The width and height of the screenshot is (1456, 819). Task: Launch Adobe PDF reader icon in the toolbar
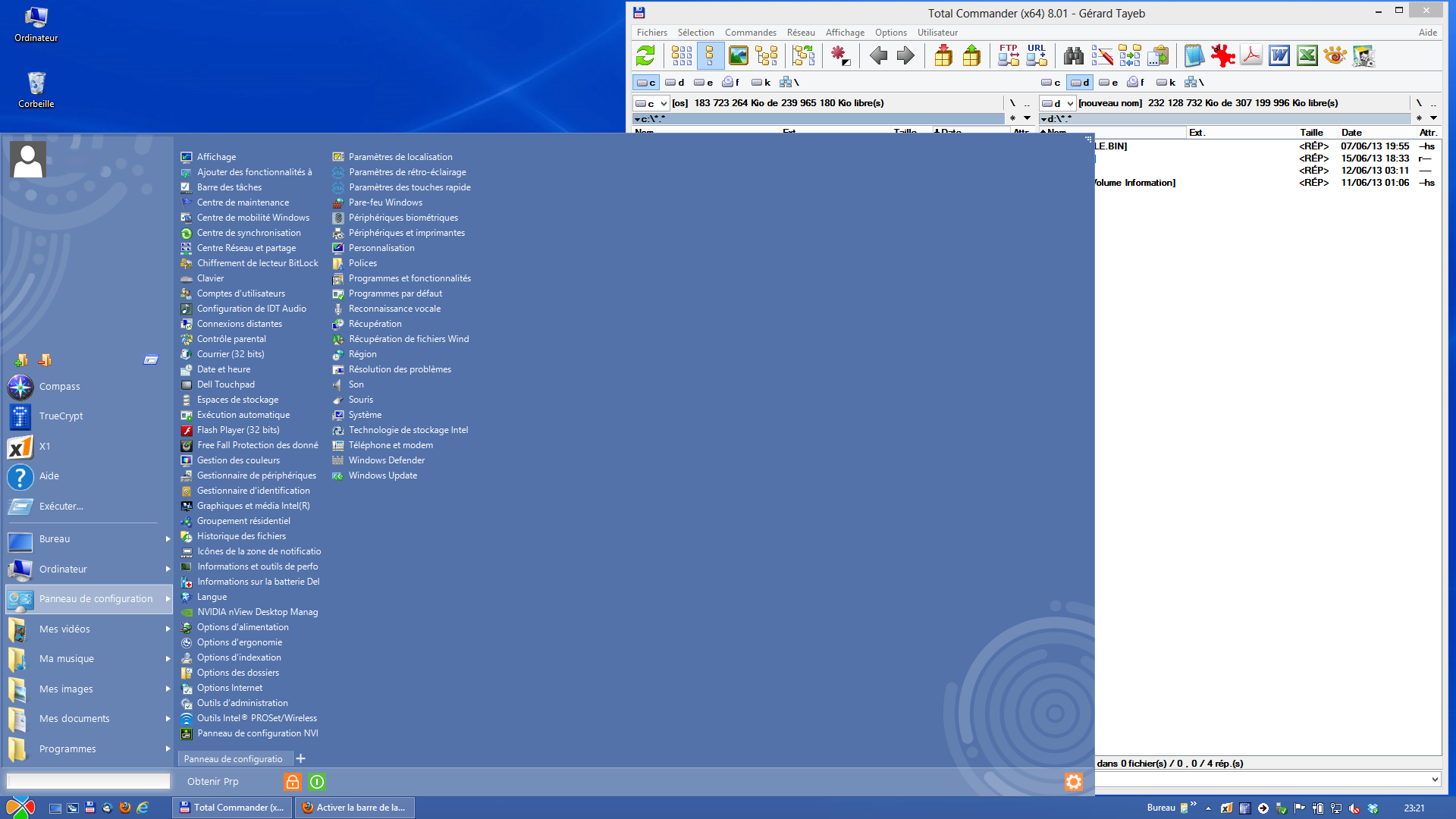[x=1251, y=55]
